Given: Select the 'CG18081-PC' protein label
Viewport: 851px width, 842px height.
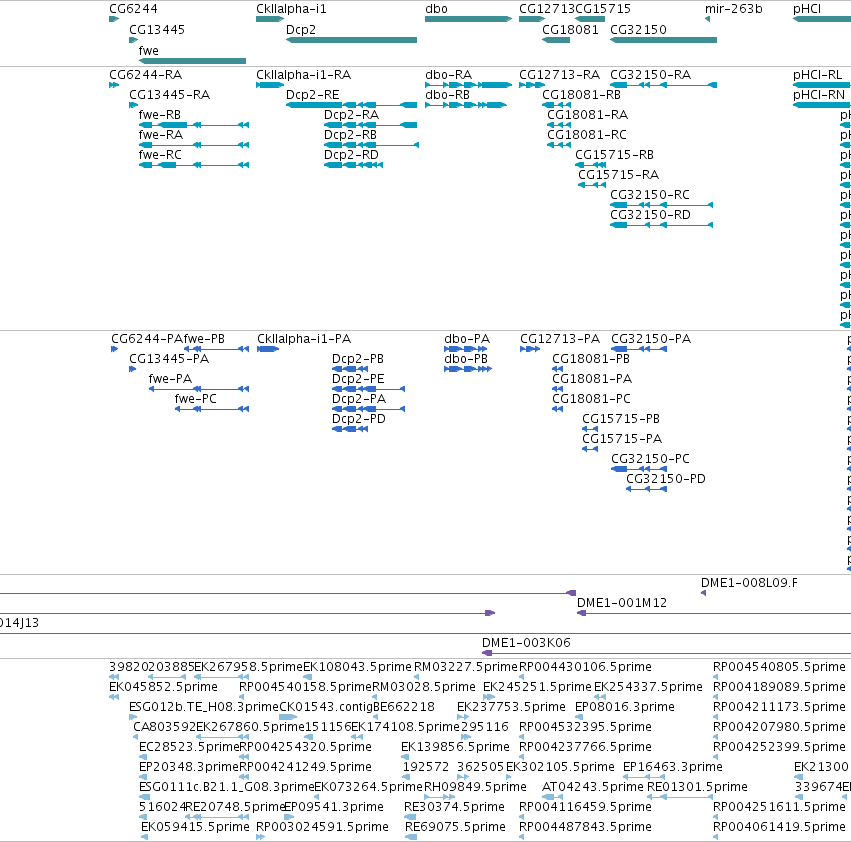Looking at the screenshot, I should click(x=592, y=400).
